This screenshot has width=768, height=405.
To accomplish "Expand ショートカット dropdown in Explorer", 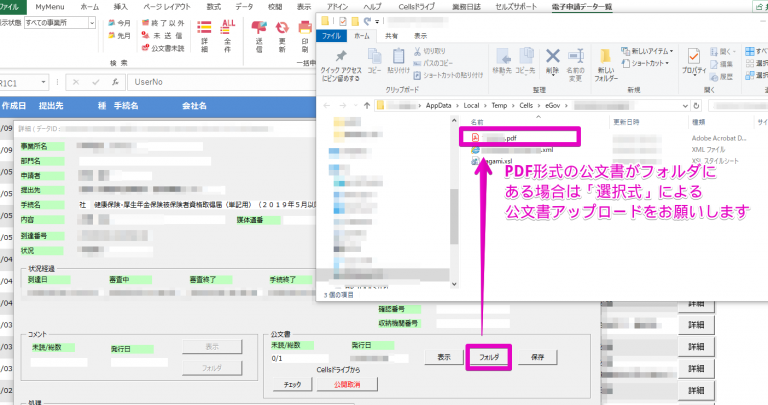I will 667,63.
